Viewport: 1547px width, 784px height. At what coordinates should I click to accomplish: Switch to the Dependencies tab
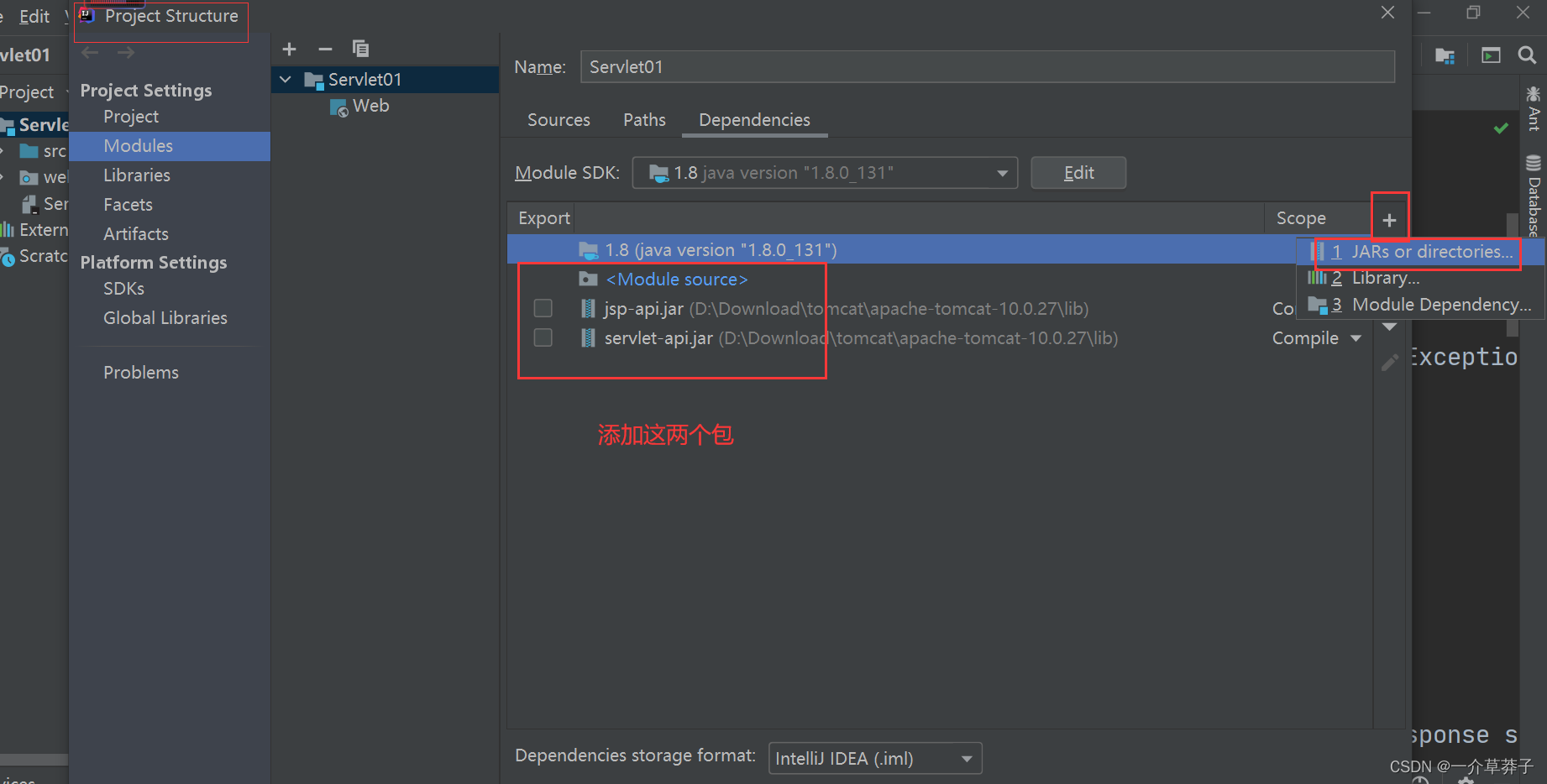point(754,120)
